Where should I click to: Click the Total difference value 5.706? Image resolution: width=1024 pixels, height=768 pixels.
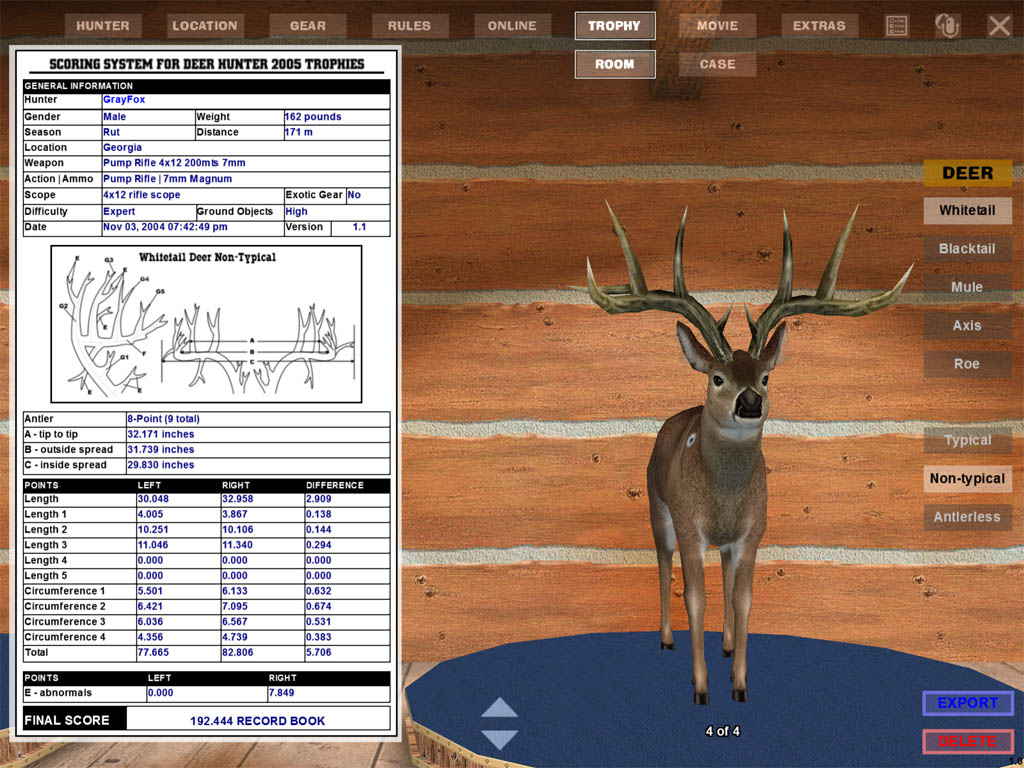click(x=319, y=652)
